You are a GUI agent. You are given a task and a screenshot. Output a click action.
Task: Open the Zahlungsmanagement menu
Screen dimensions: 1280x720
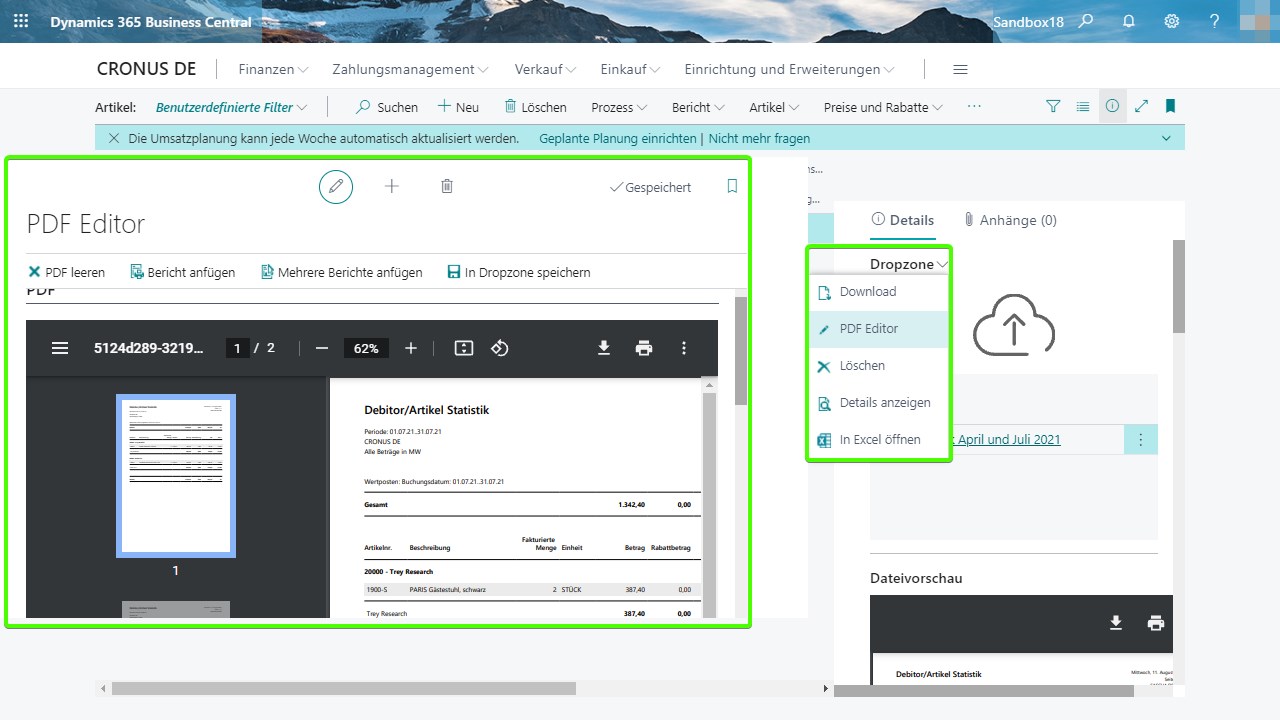410,69
